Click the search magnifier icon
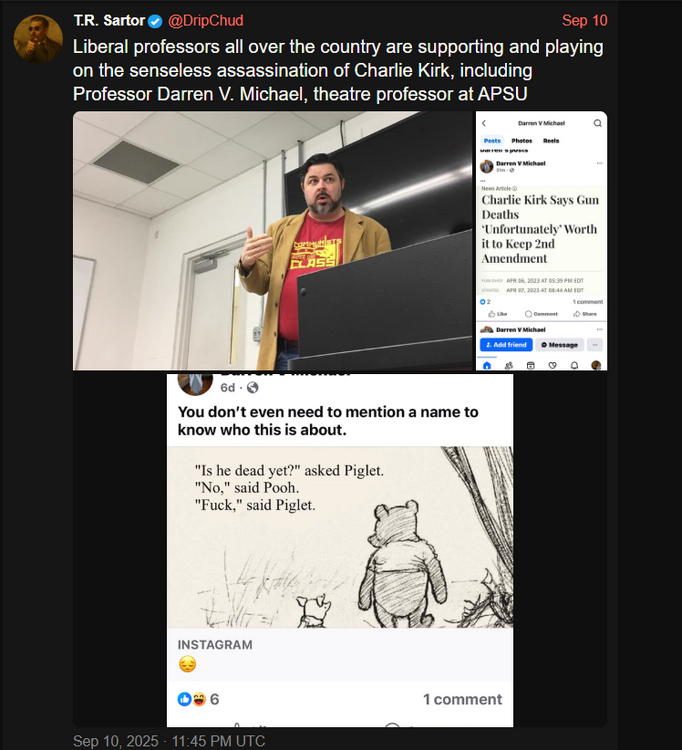682x750 pixels. 597,123
